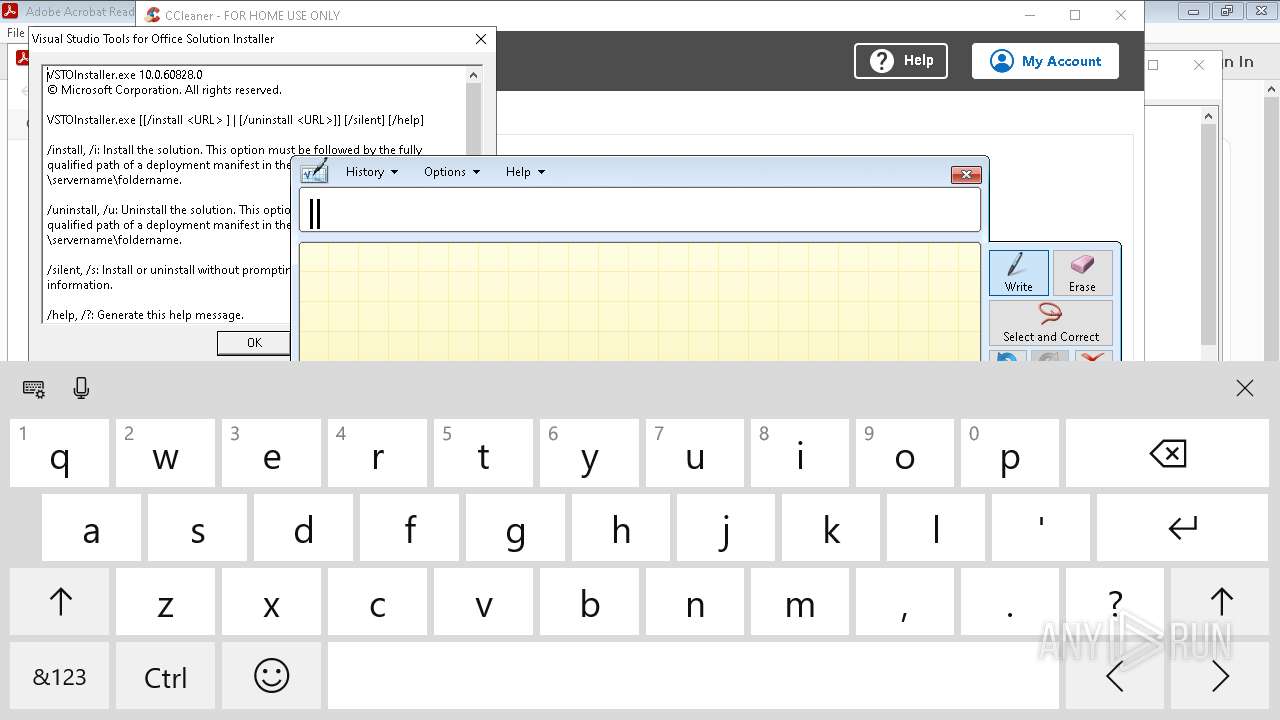
Task: Close the touch keyboard
Action: click(x=1245, y=389)
